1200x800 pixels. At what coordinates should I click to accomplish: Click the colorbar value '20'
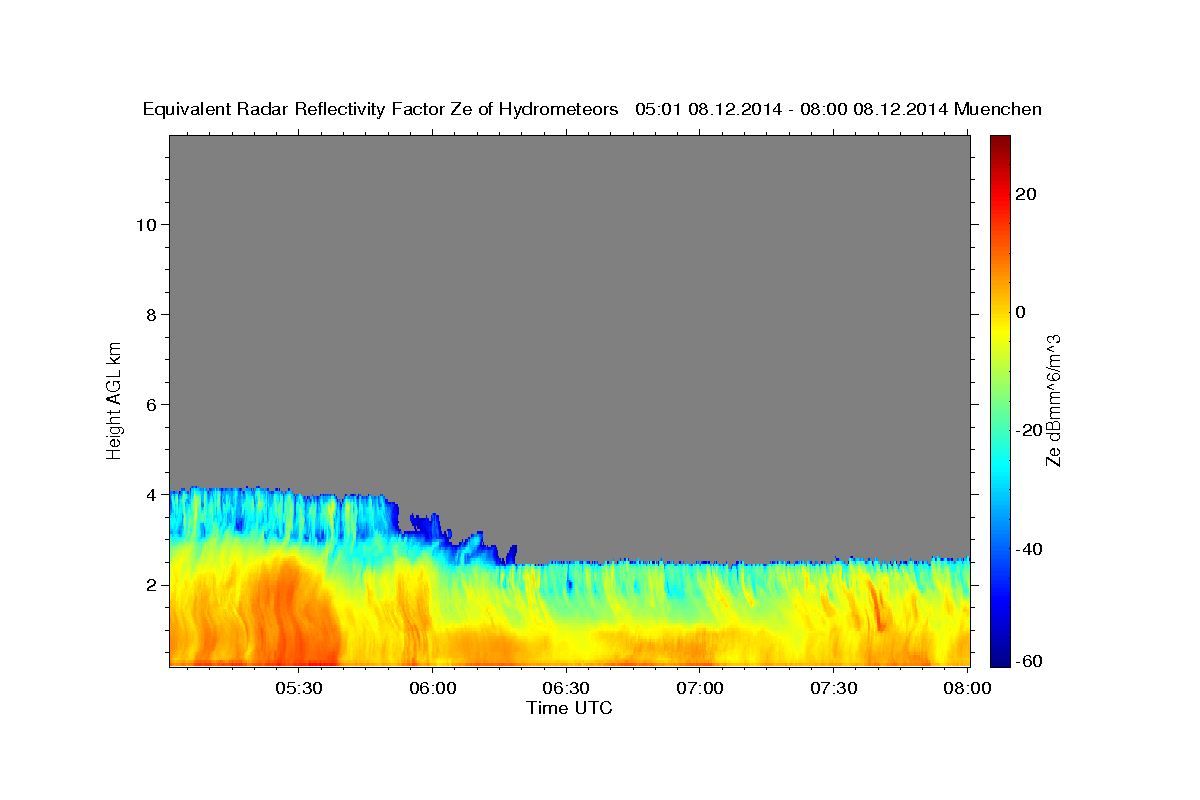click(1026, 194)
